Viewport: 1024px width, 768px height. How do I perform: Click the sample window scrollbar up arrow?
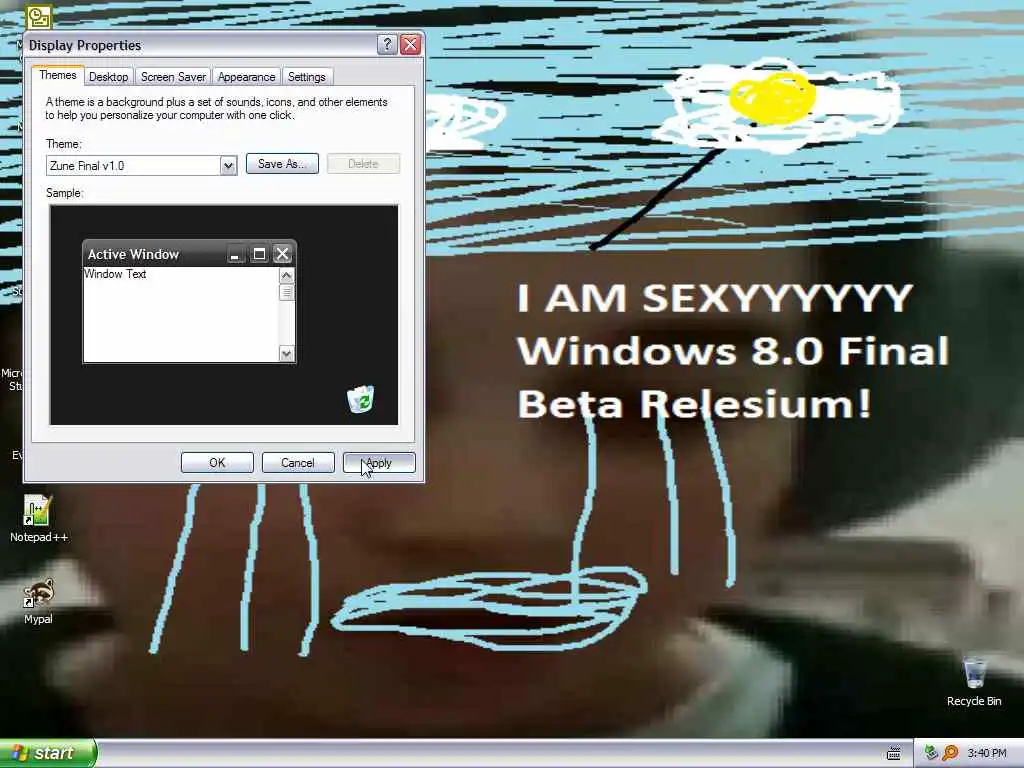click(286, 276)
